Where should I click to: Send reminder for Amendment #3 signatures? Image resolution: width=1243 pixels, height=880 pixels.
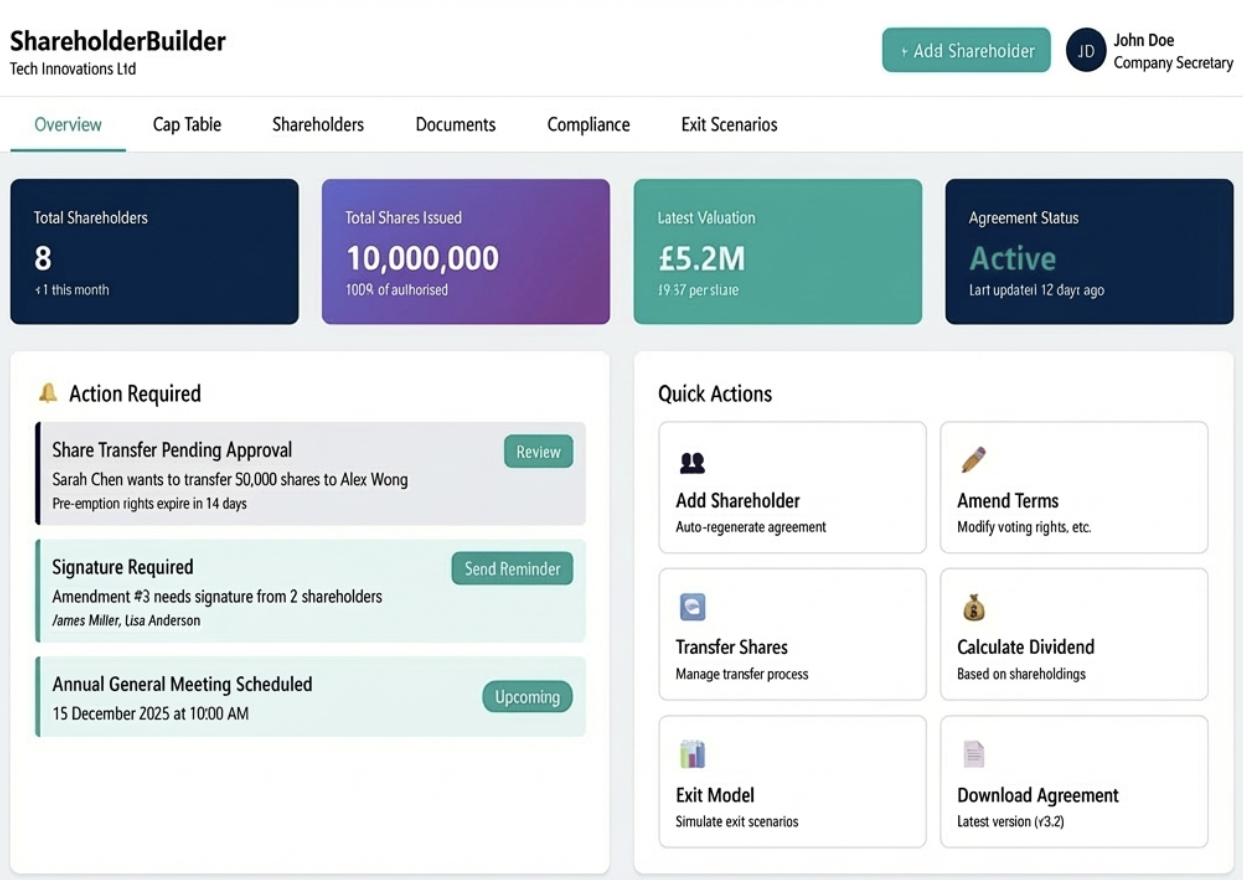[511, 568]
